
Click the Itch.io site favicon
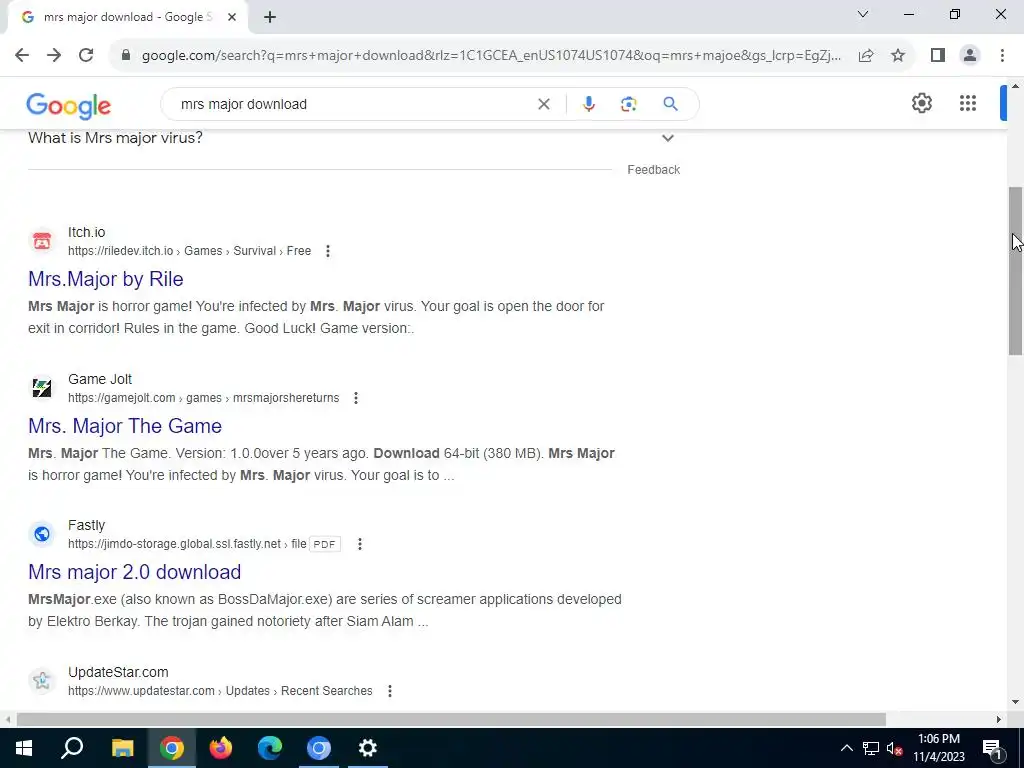(42, 241)
